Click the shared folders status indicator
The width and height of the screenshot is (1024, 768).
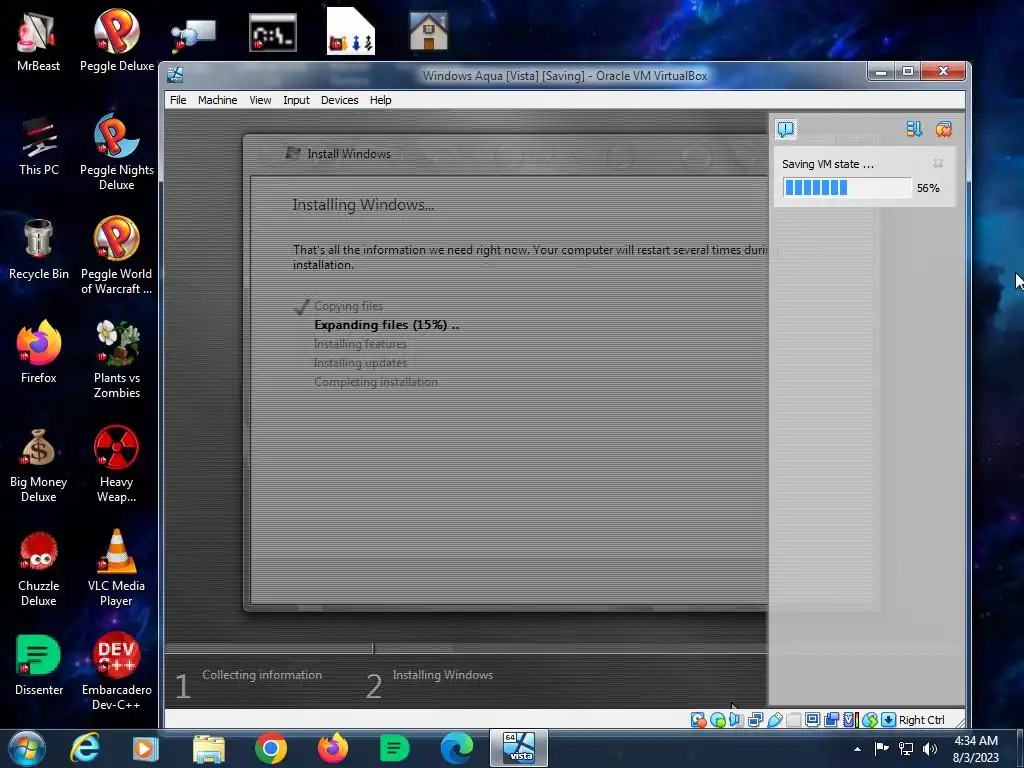(793, 720)
